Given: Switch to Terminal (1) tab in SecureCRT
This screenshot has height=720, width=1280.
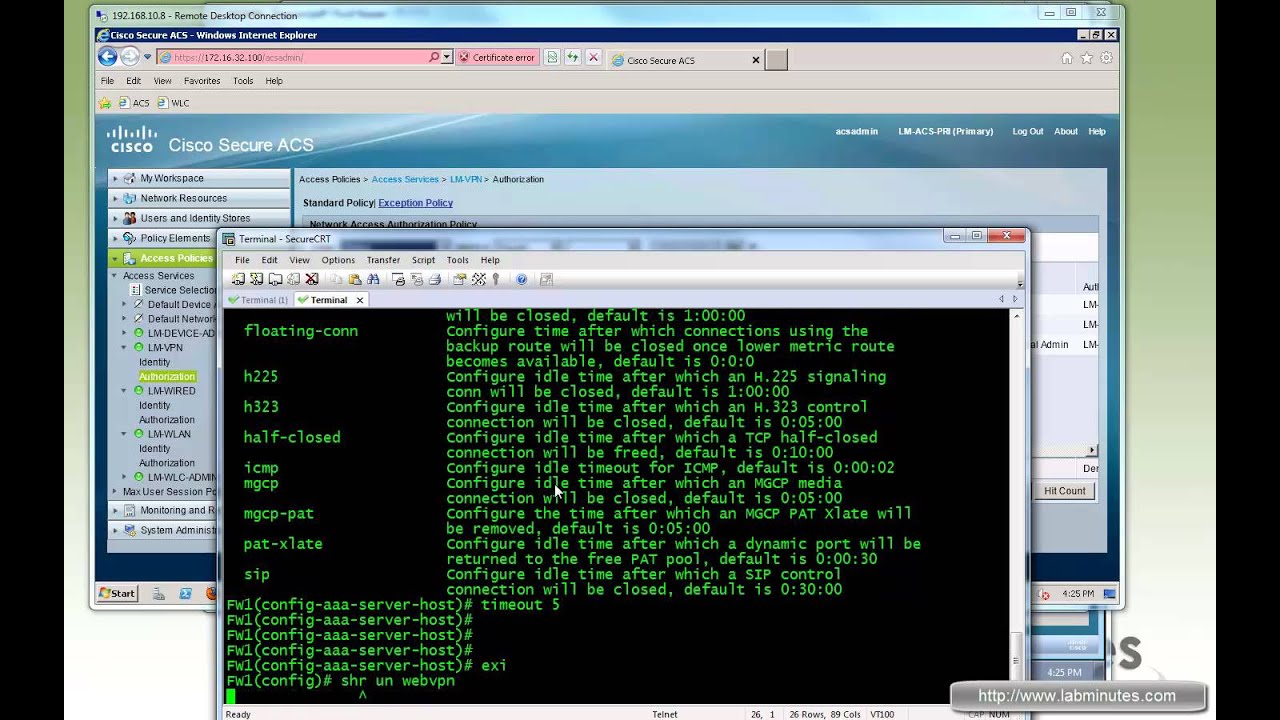Looking at the screenshot, I should pyautogui.click(x=259, y=300).
